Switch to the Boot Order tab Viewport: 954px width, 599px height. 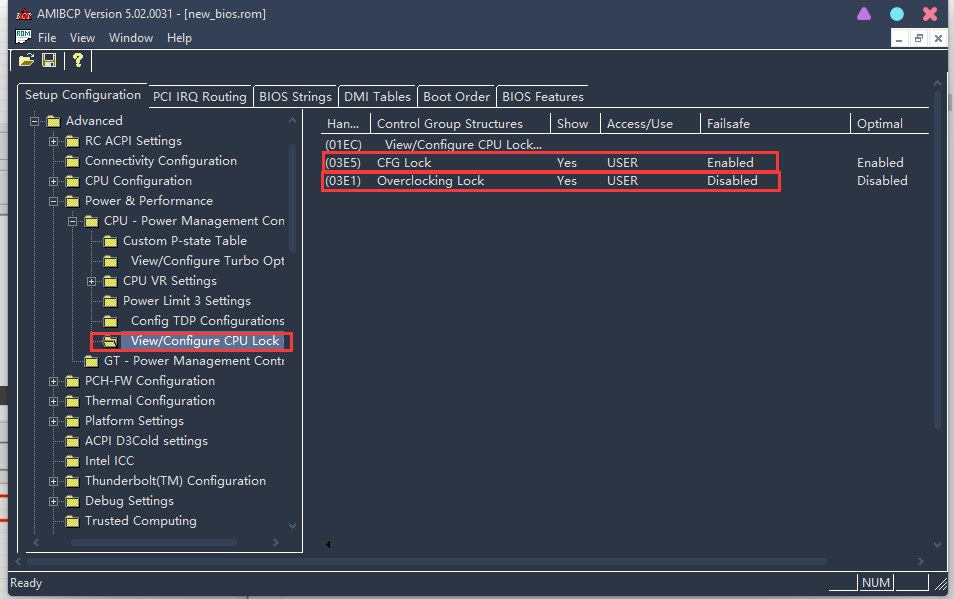click(456, 97)
